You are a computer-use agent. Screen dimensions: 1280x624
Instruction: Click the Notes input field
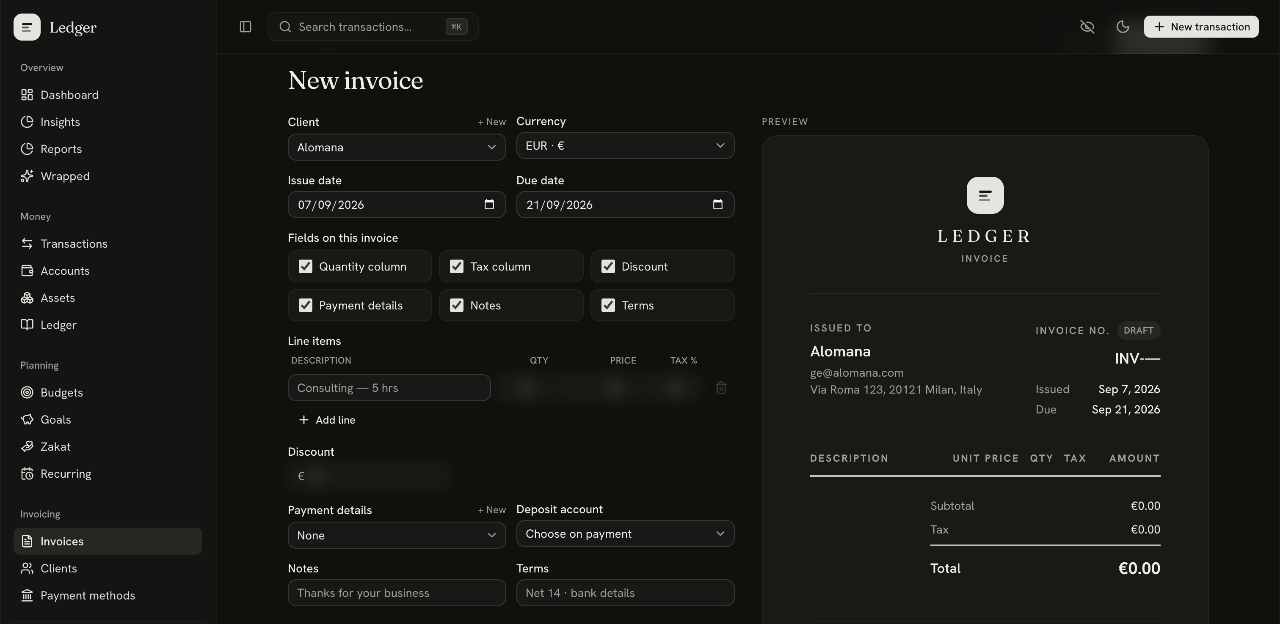pyautogui.click(x=397, y=593)
